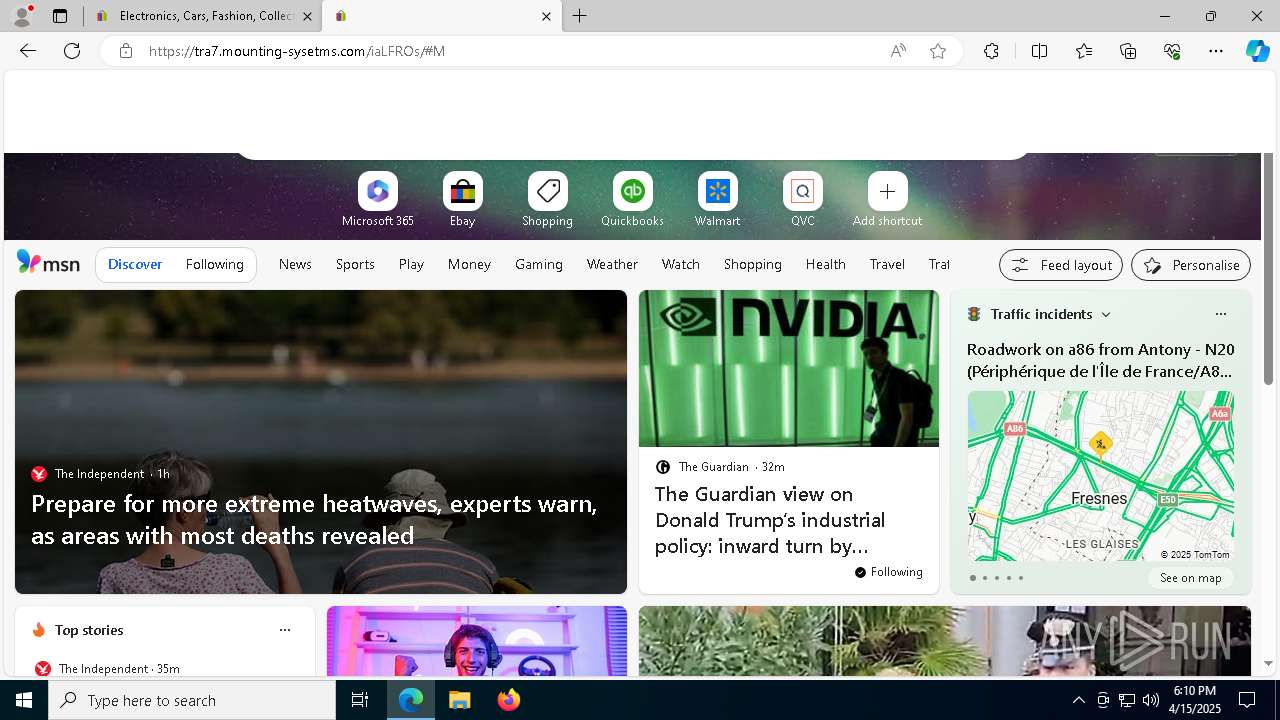Switch to the Following feed tab
The height and width of the screenshot is (720, 1280).
point(214,264)
